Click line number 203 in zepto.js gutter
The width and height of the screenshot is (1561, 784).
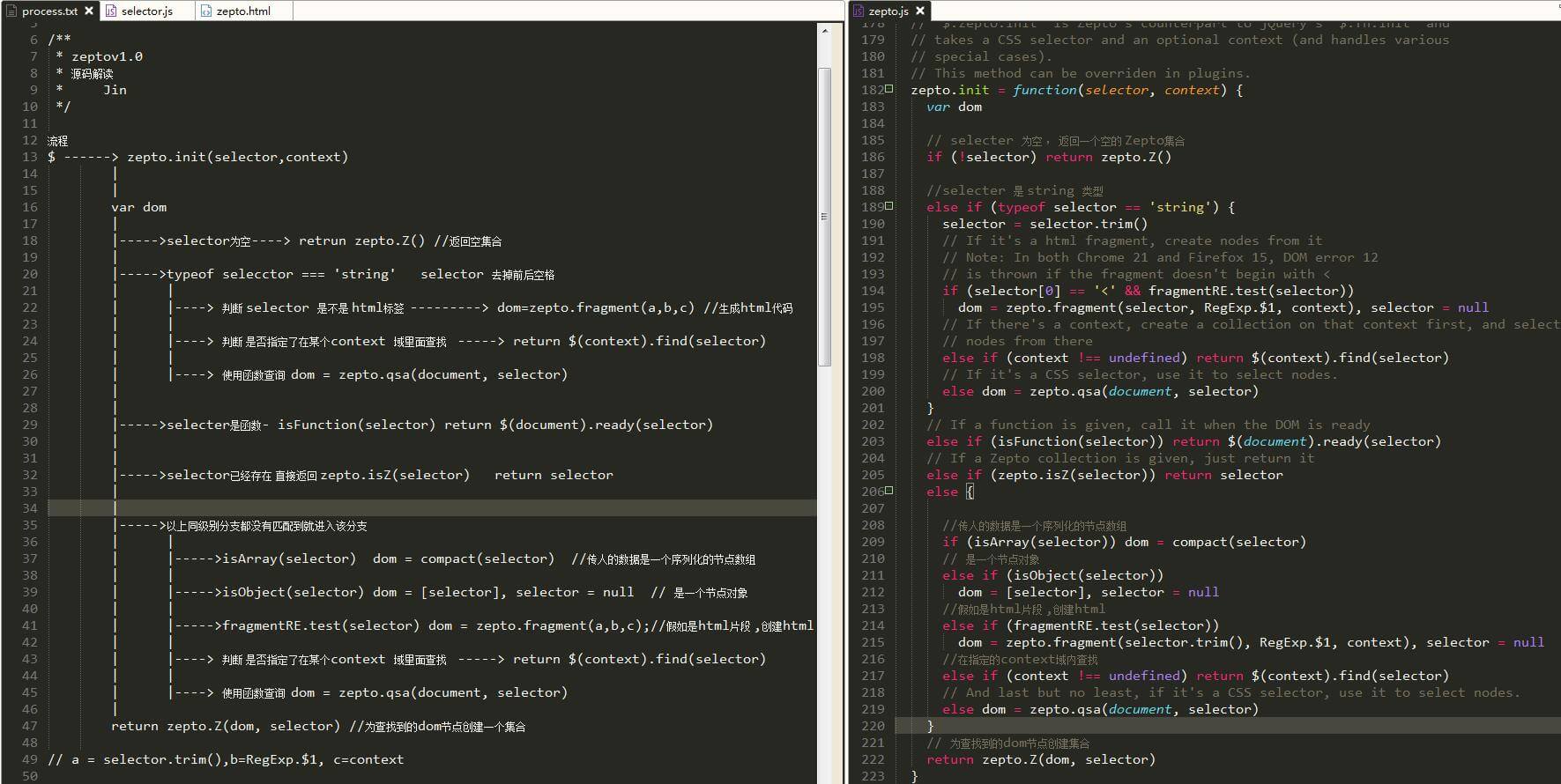(x=873, y=441)
